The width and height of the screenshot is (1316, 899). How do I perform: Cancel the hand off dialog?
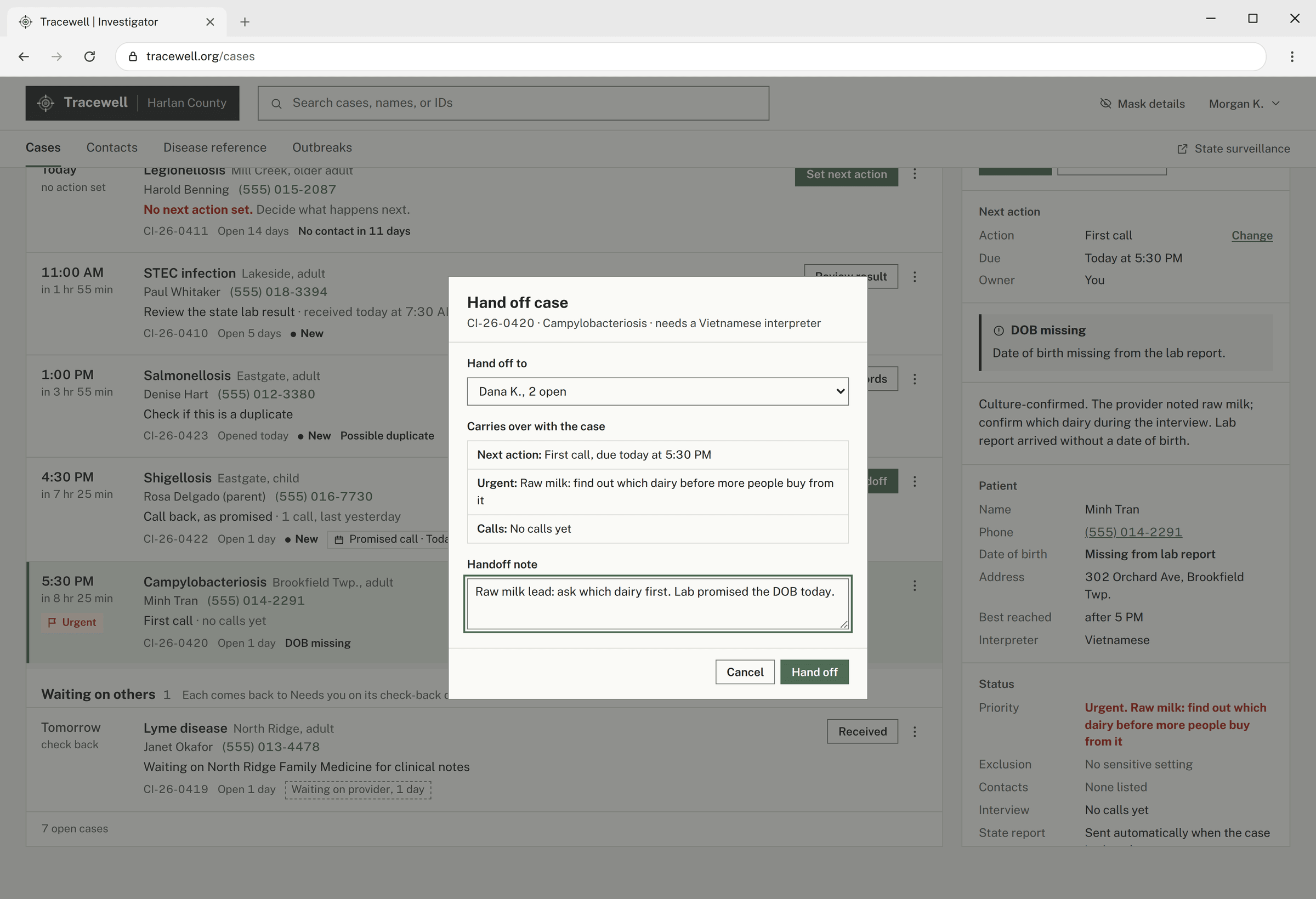[745, 672]
